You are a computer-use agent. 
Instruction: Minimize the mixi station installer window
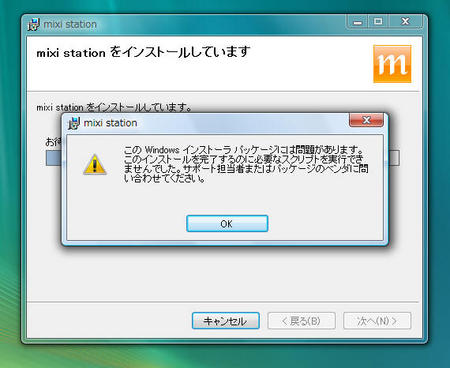coord(358,22)
